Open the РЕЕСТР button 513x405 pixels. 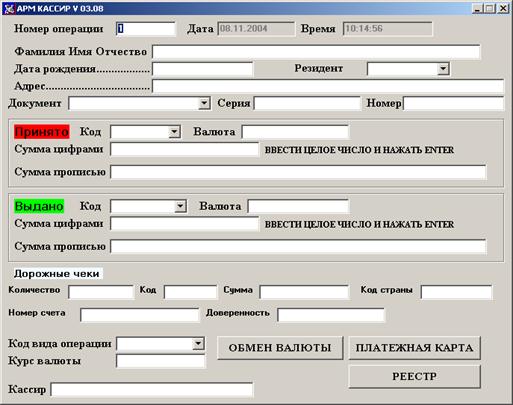click(x=414, y=376)
